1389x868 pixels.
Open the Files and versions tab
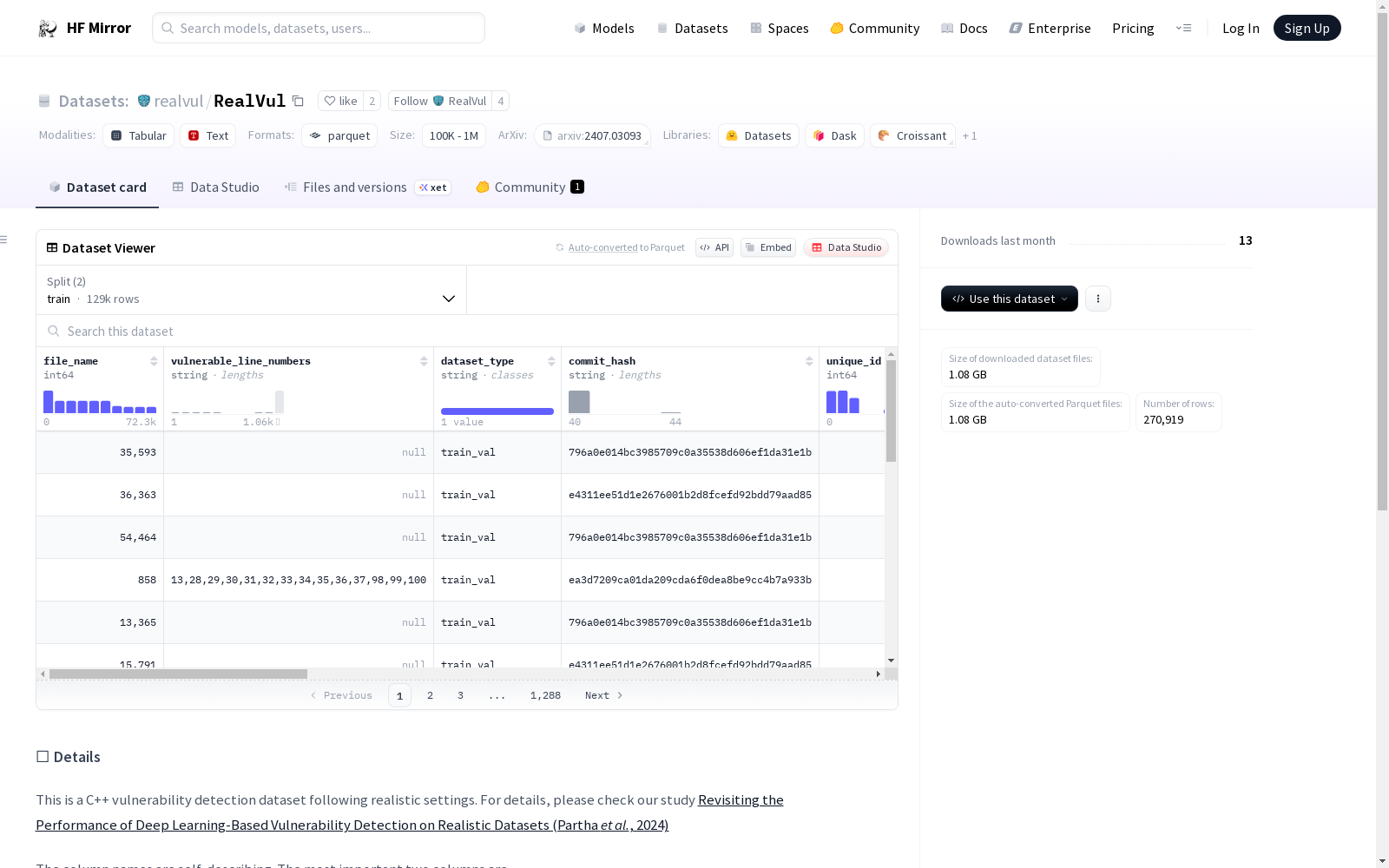[367, 187]
